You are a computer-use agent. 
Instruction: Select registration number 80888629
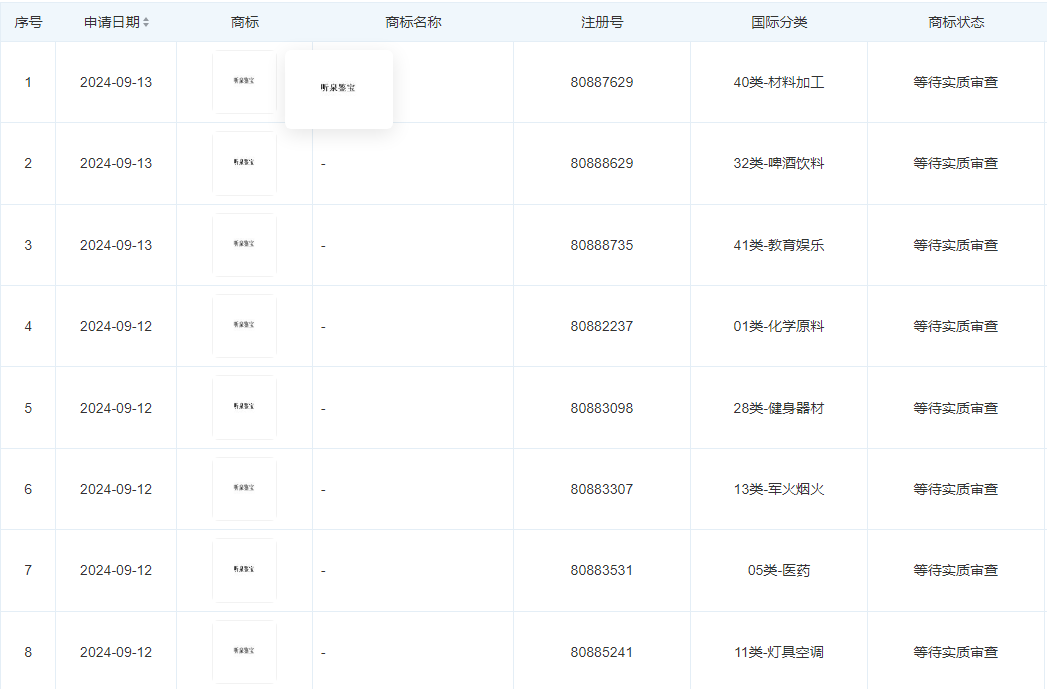pyautogui.click(x=602, y=164)
